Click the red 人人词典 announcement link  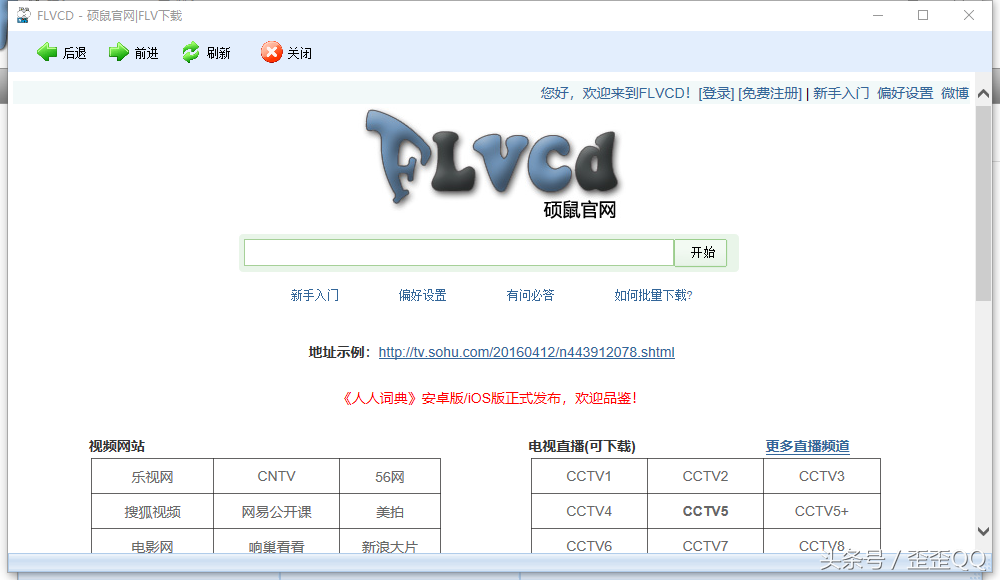489,398
